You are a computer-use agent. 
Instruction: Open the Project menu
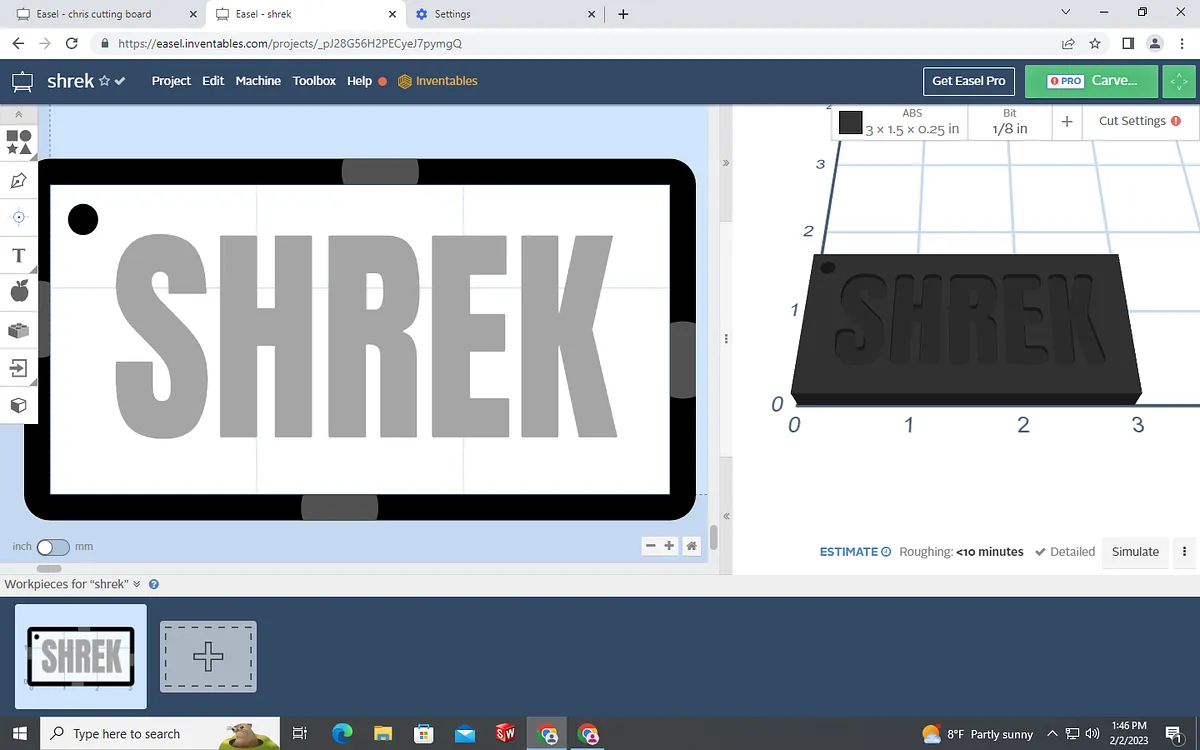point(171,81)
